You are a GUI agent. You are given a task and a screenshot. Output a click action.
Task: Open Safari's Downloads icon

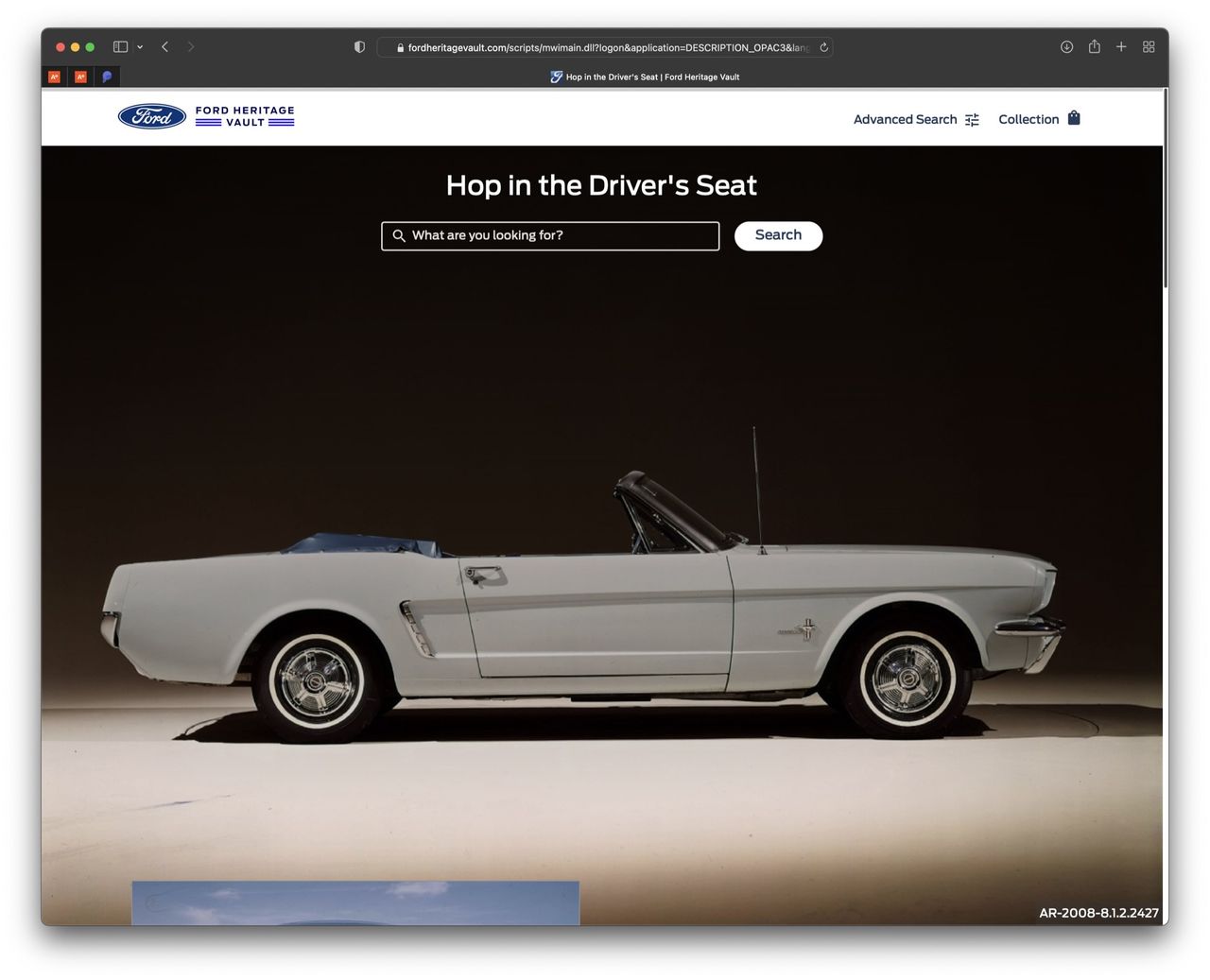[1066, 46]
